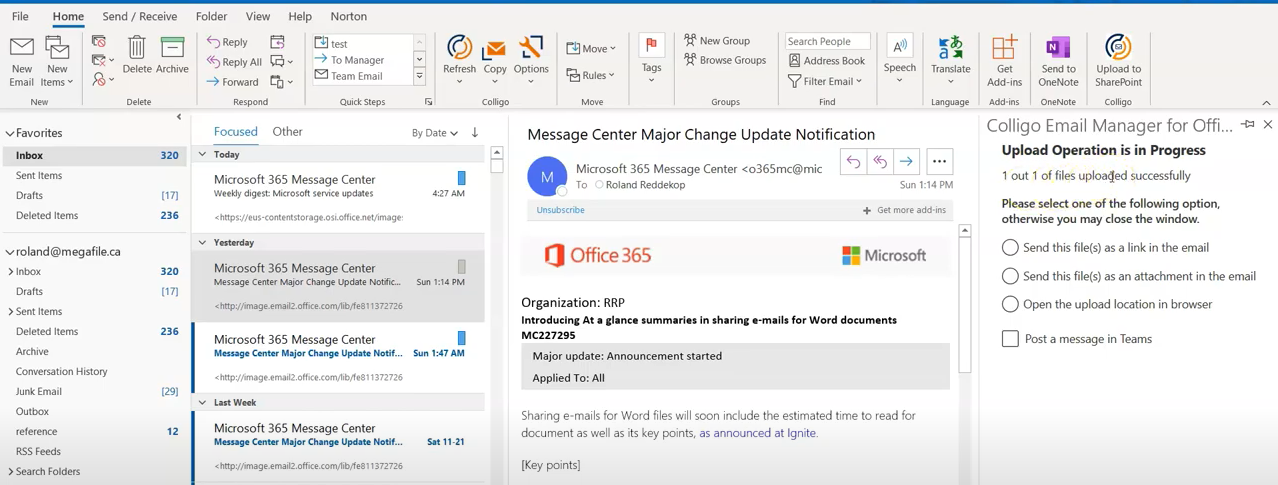Switch to the Other inbox tab

(287, 132)
